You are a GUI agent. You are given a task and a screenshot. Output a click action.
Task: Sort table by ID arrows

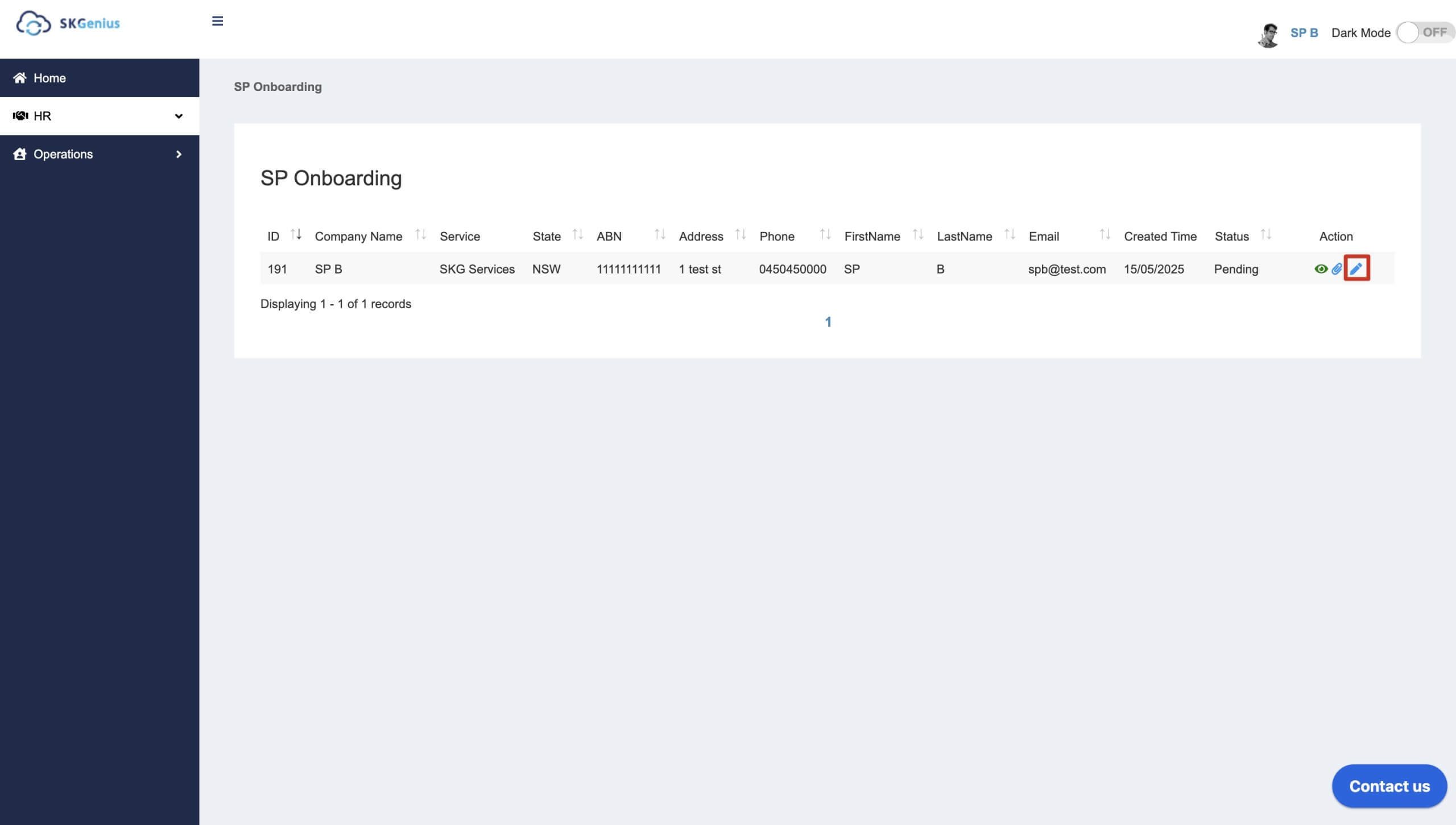pyautogui.click(x=296, y=234)
